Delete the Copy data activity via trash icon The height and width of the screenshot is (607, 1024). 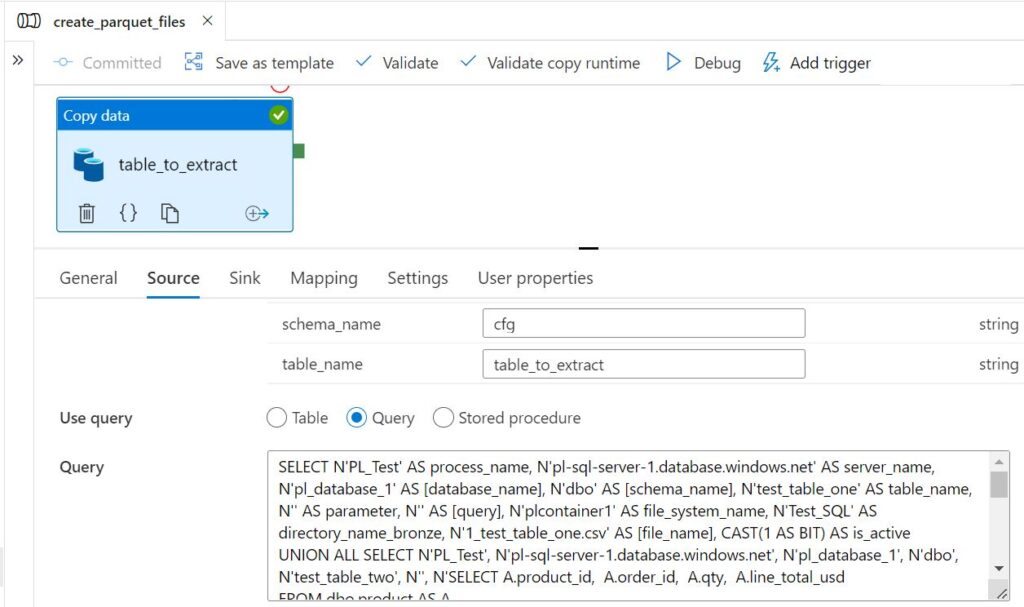pyautogui.click(x=87, y=213)
